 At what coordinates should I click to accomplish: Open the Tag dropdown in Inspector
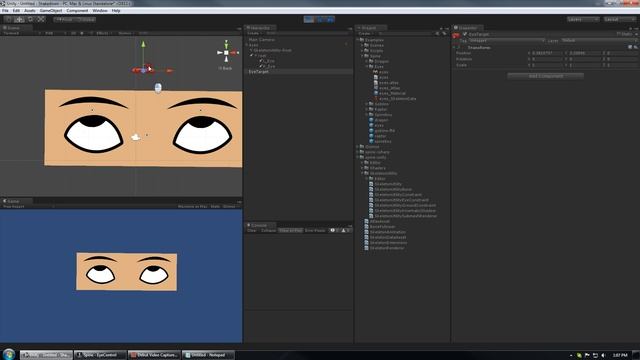click(x=506, y=40)
